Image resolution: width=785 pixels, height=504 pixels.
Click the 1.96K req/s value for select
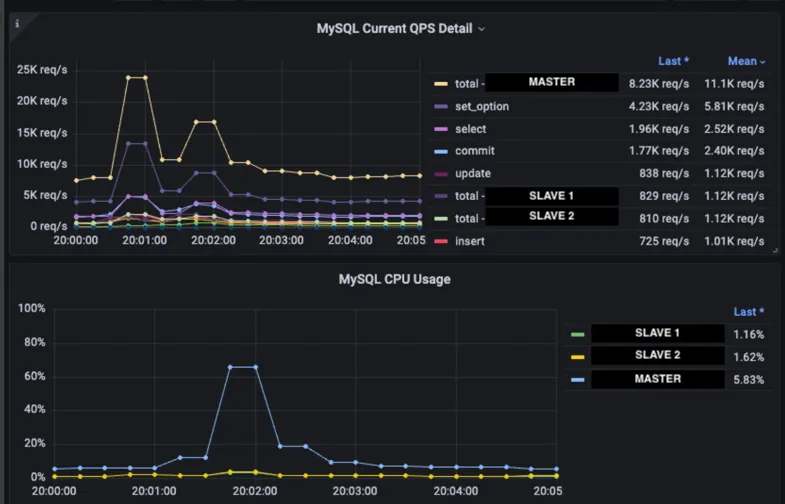[x=659, y=129]
